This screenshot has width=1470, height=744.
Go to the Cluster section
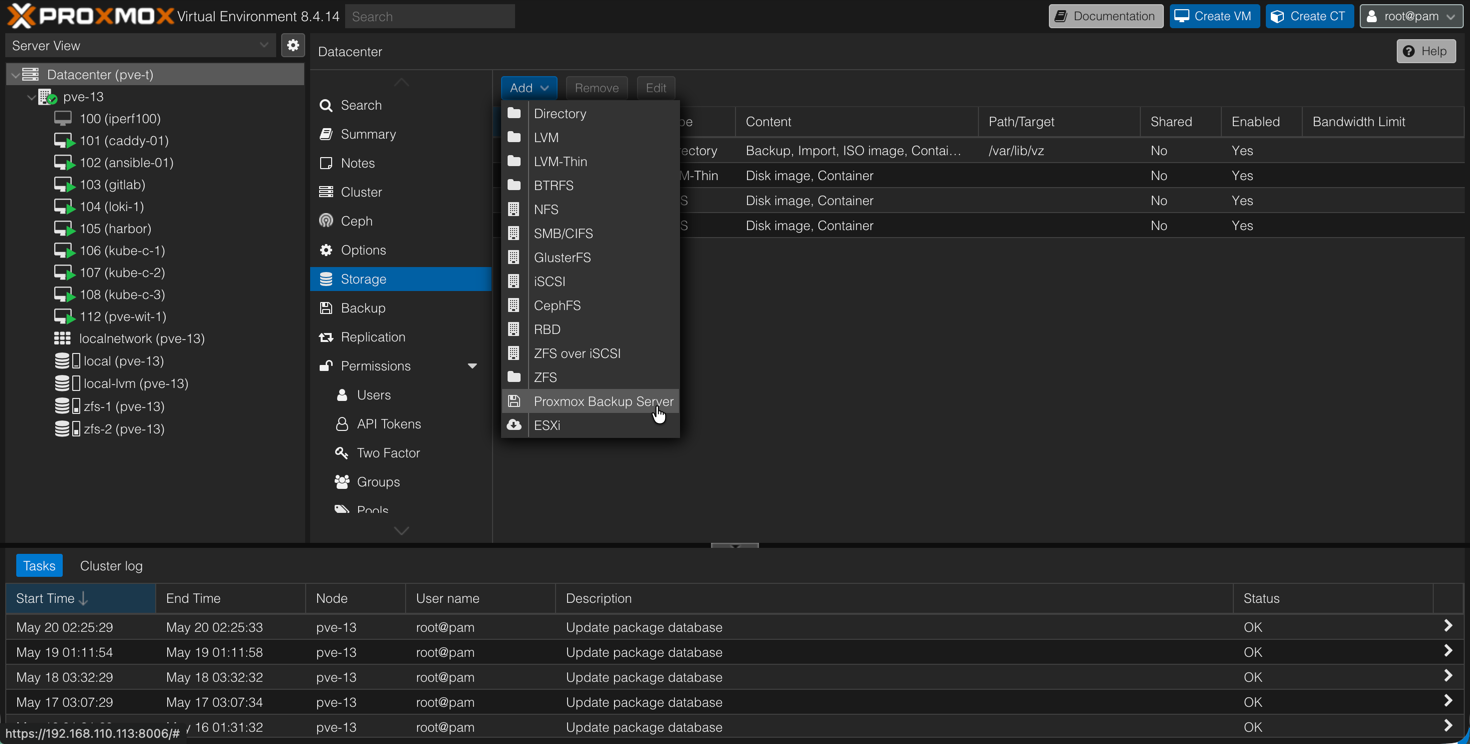pos(401,192)
